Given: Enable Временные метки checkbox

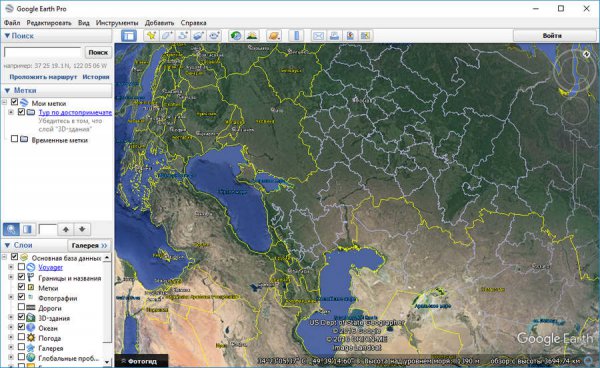Looking at the screenshot, I should pos(15,138).
